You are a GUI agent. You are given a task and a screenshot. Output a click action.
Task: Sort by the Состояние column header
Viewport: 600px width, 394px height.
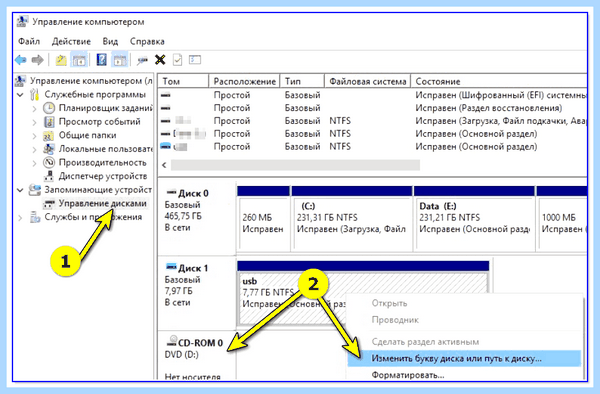[x=499, y=81]
